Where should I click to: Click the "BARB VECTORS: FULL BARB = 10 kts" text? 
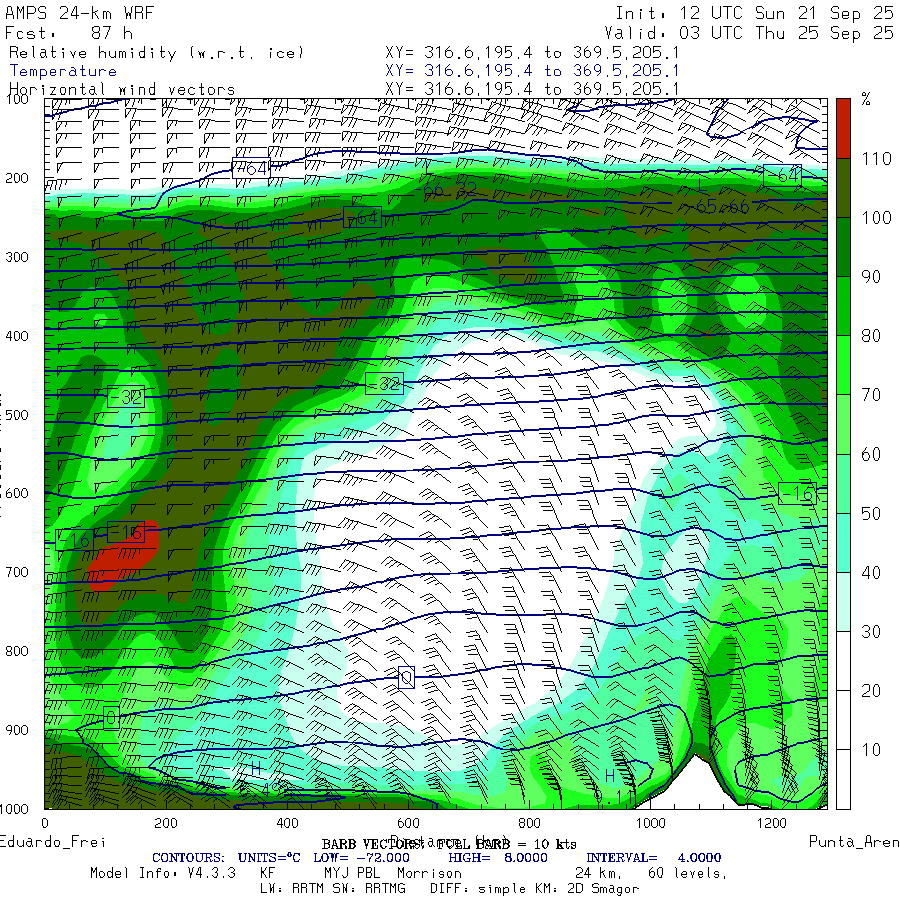449,844
